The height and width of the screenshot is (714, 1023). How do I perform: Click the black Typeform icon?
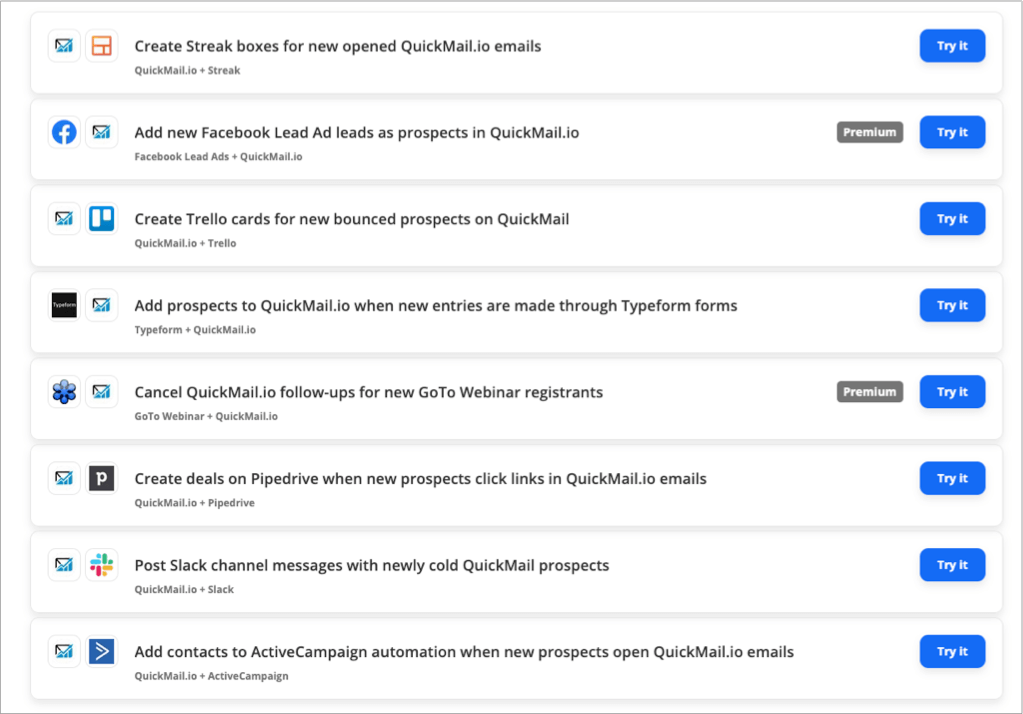click(64, 305)
